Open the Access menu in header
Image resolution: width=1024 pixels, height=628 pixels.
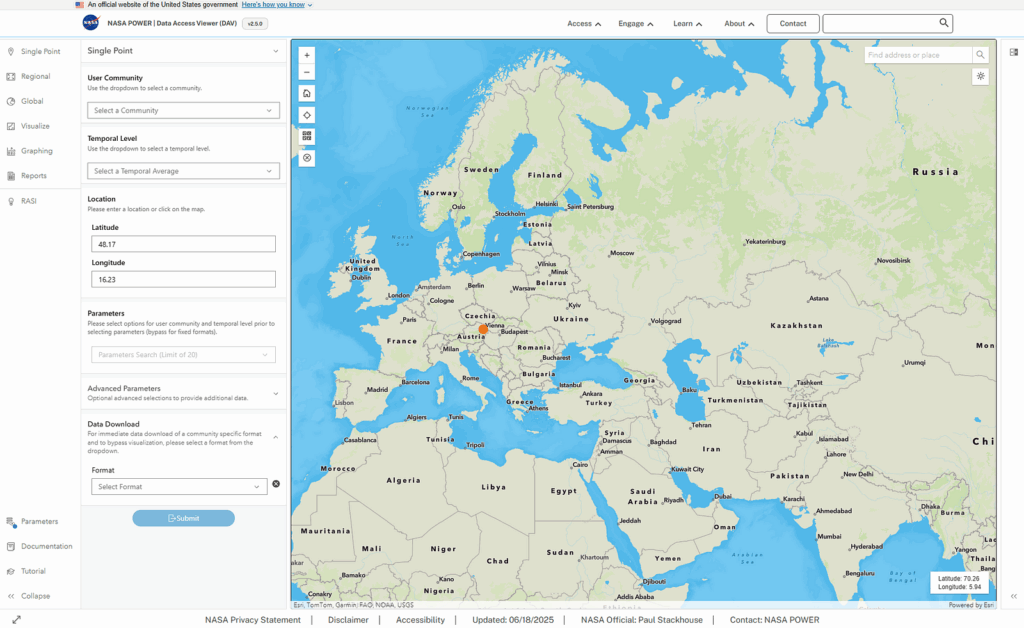point(584,24)
